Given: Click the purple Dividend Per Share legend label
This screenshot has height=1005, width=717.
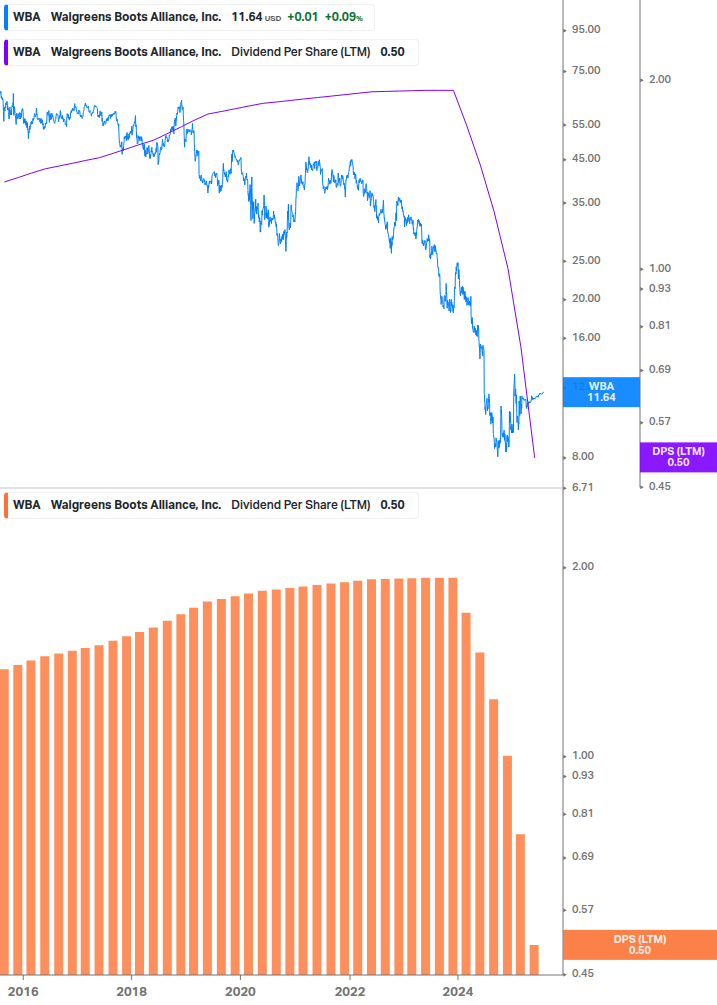Looking at the screenshot, I should (x=211, y=53).
